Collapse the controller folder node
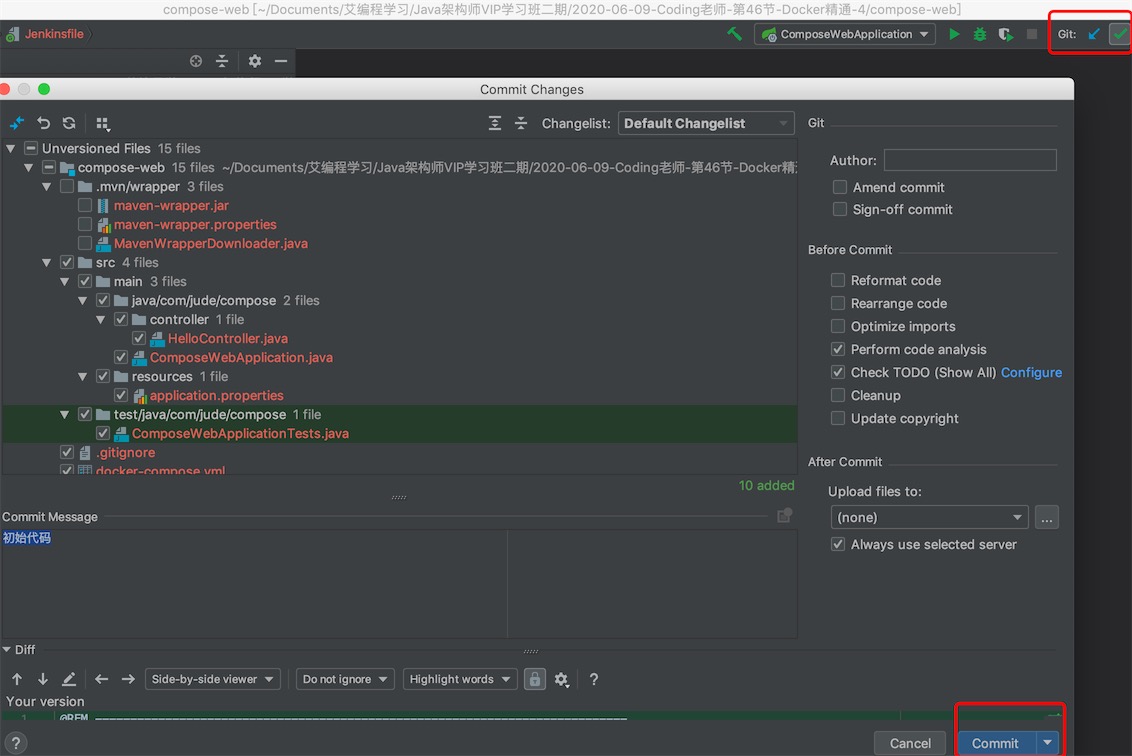The image size is (1132, 756). point(101,320)
